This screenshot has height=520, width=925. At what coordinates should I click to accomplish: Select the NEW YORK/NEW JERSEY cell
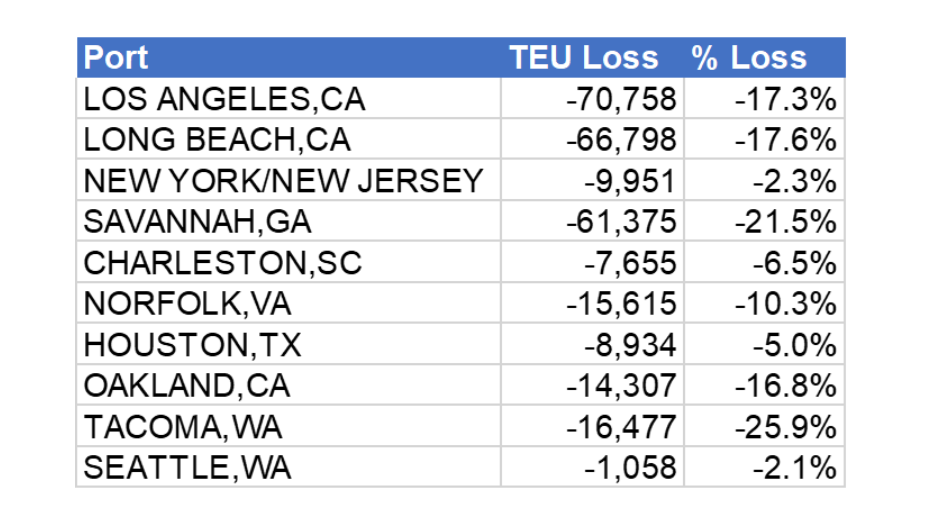(x=283, y=181)
